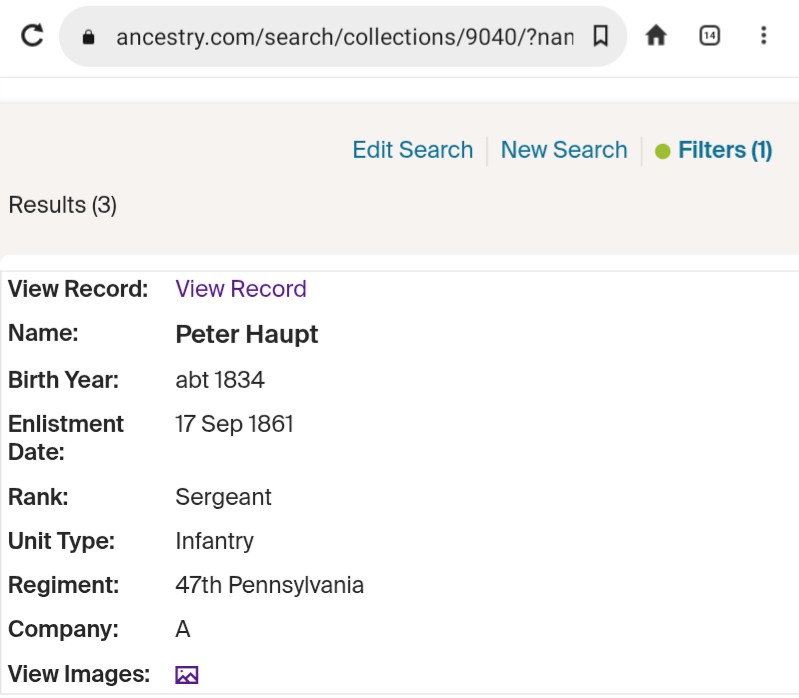Open the View Images picture icon
The width and height of the screenshot is (799, 698).
point(187,675)
